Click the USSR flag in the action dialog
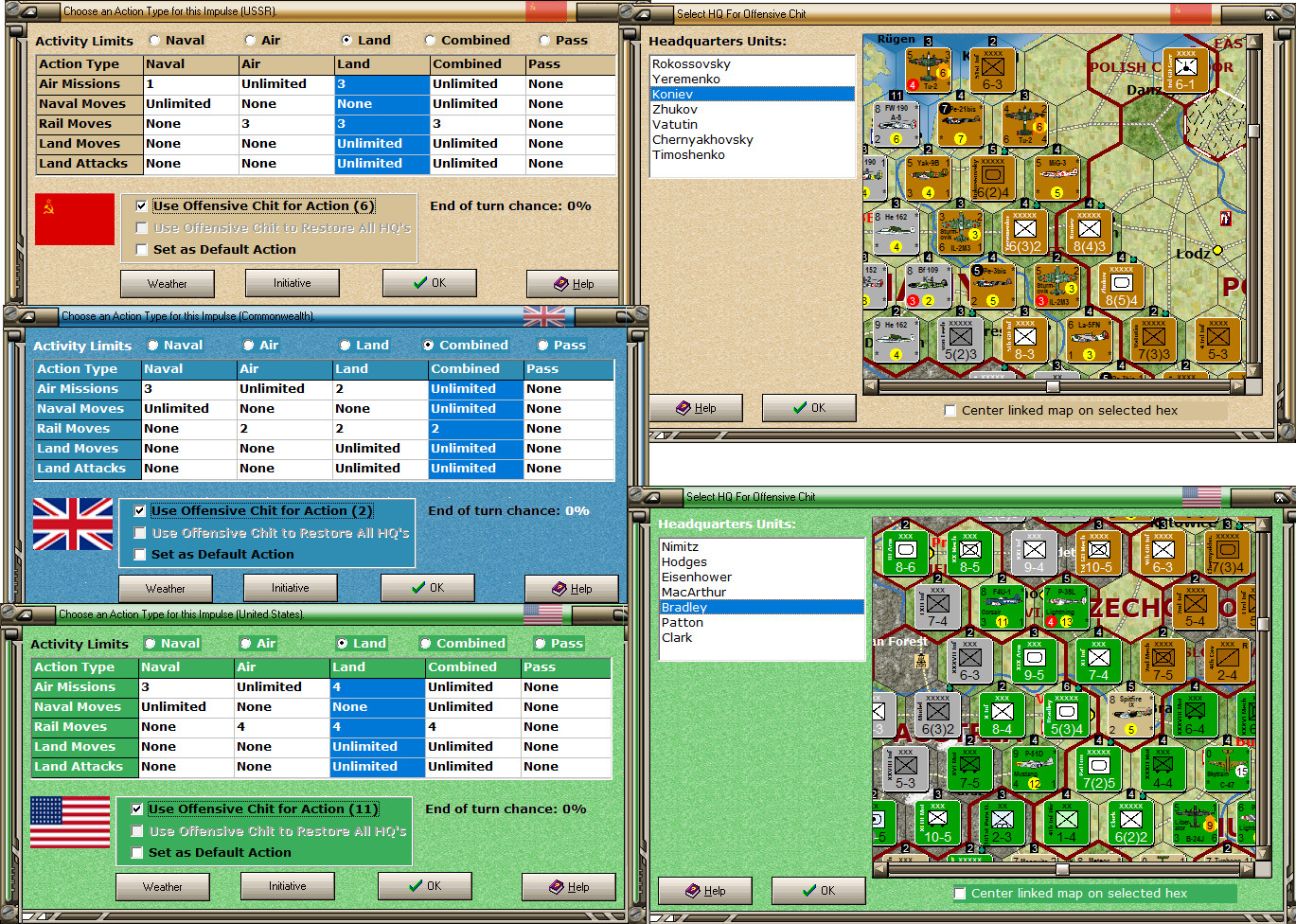The height and width of the screenshot is (924, 1296). point(75,220)
